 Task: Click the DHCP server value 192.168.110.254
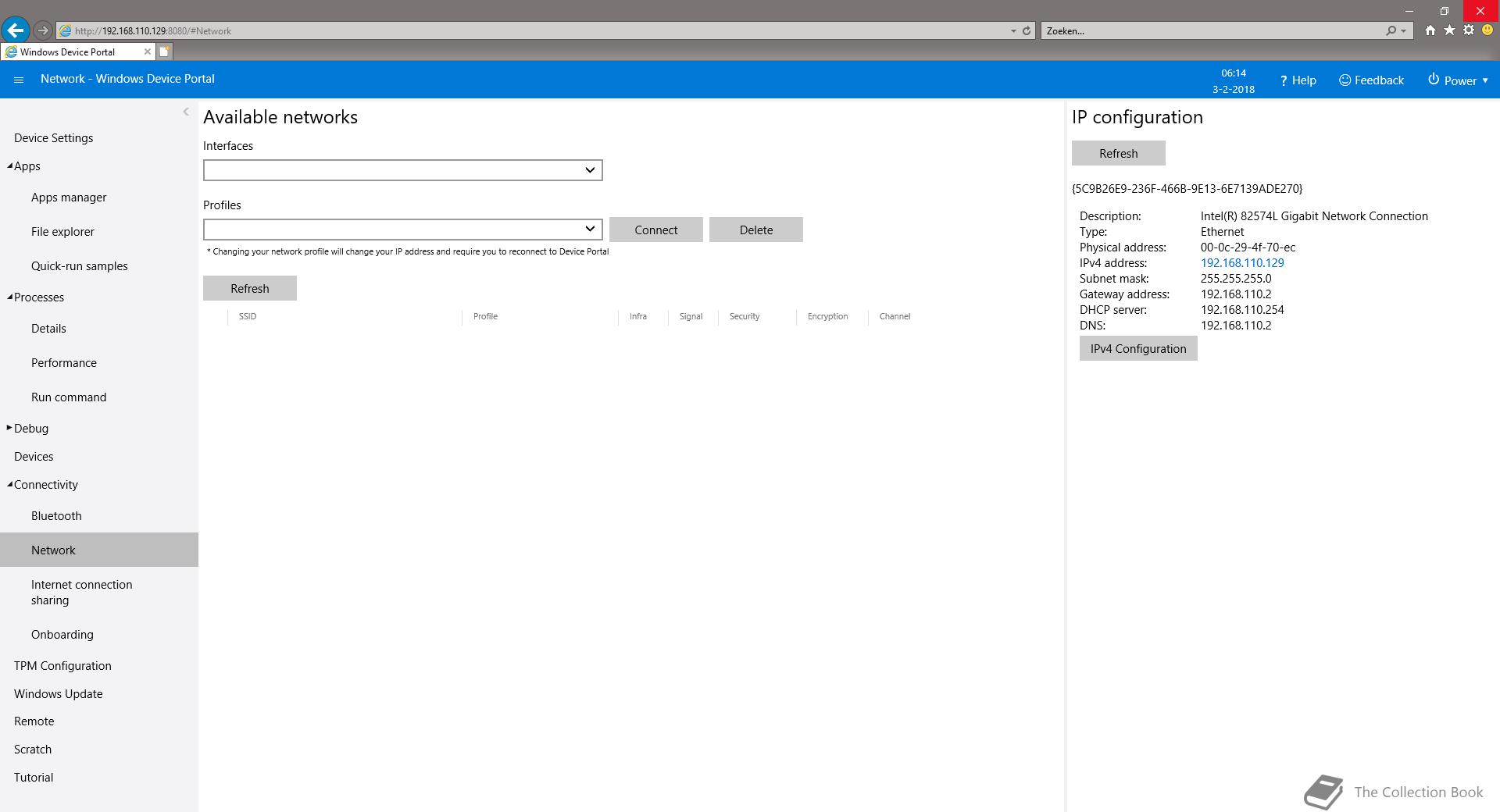click(x=1242, y=310)
